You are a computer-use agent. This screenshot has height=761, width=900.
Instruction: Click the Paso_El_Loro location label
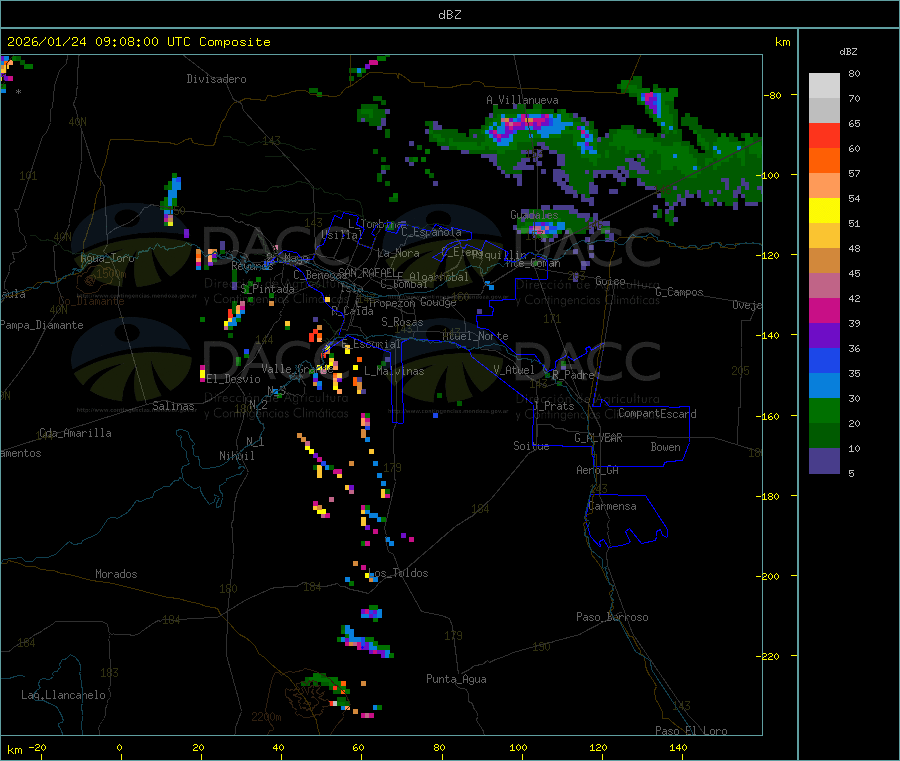pos(692,731)
